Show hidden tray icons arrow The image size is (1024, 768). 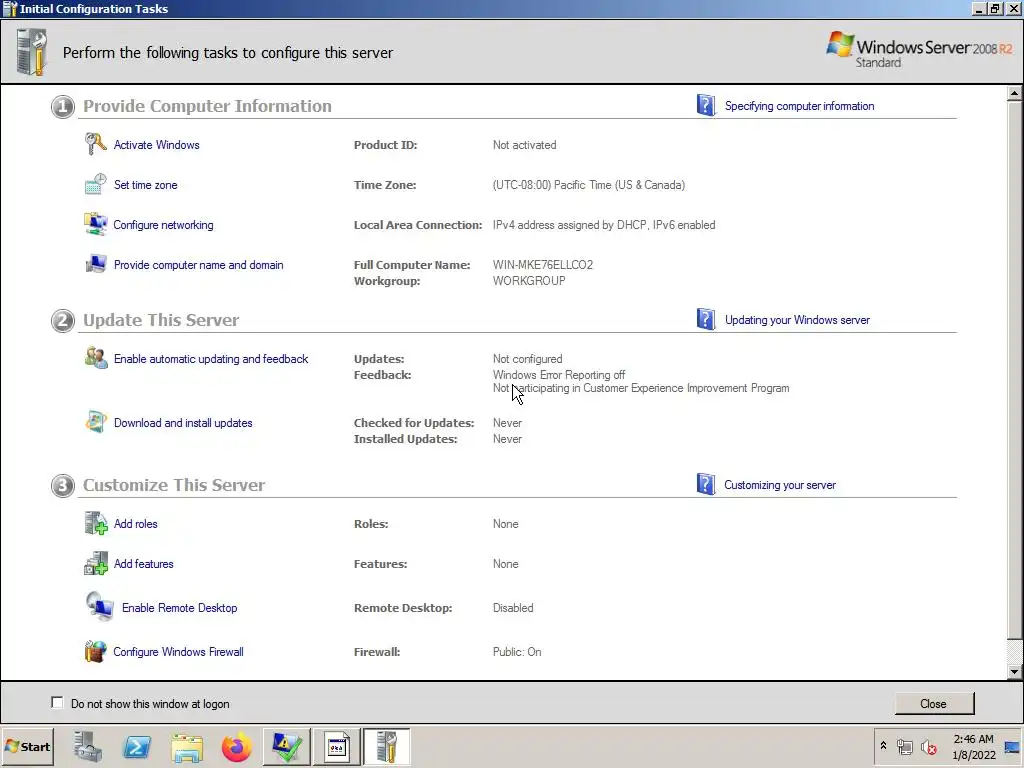(x=883, y=746)
